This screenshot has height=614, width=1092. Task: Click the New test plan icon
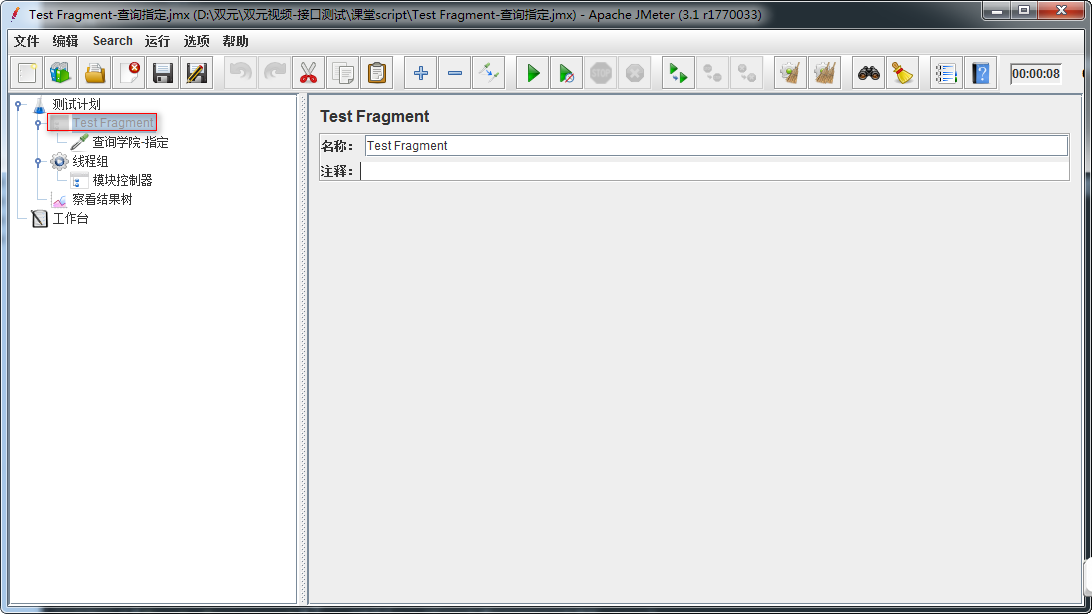tap(27, 73)
